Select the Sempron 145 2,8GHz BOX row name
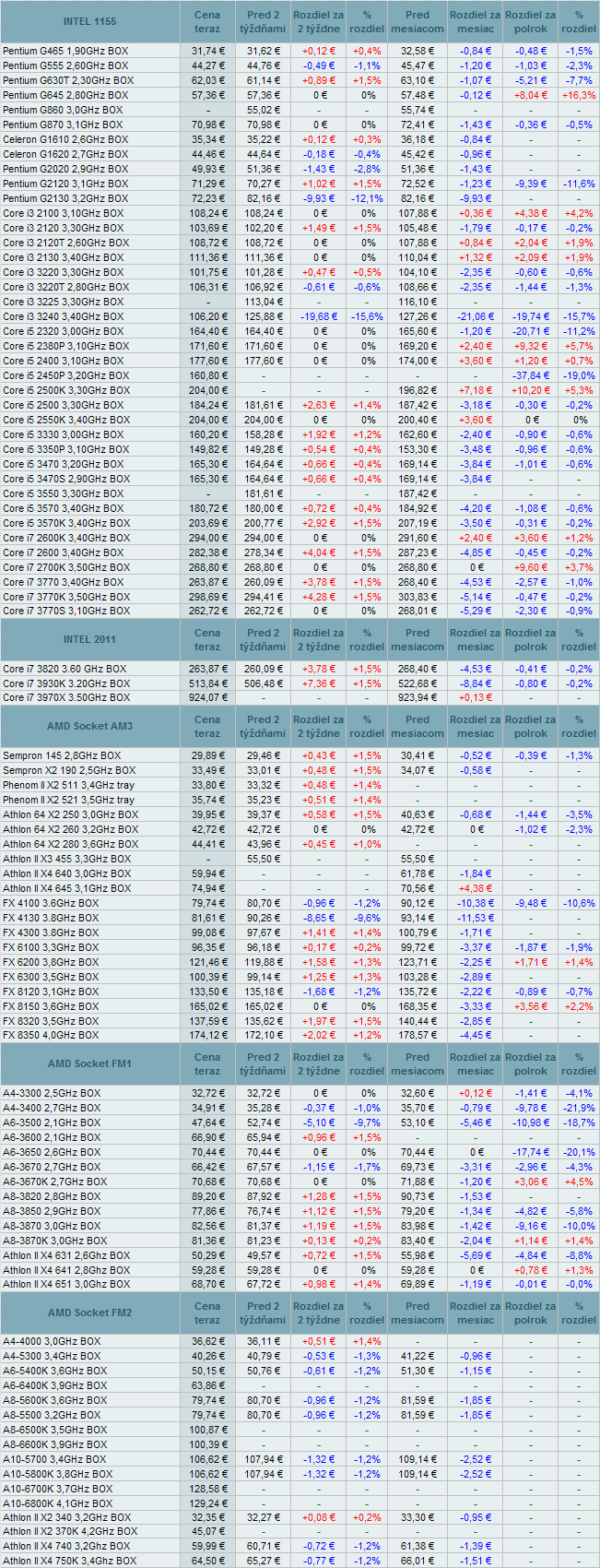 (x=62, y=755)
